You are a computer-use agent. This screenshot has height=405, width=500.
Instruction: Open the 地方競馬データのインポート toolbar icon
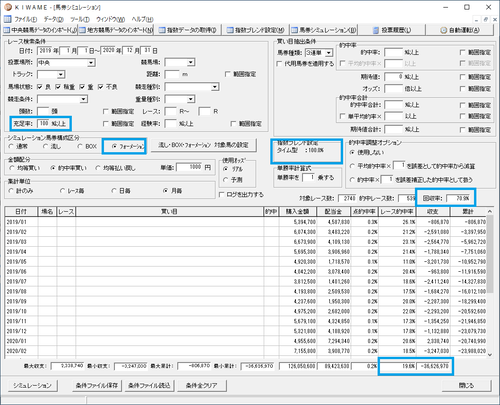pos(82,30)
